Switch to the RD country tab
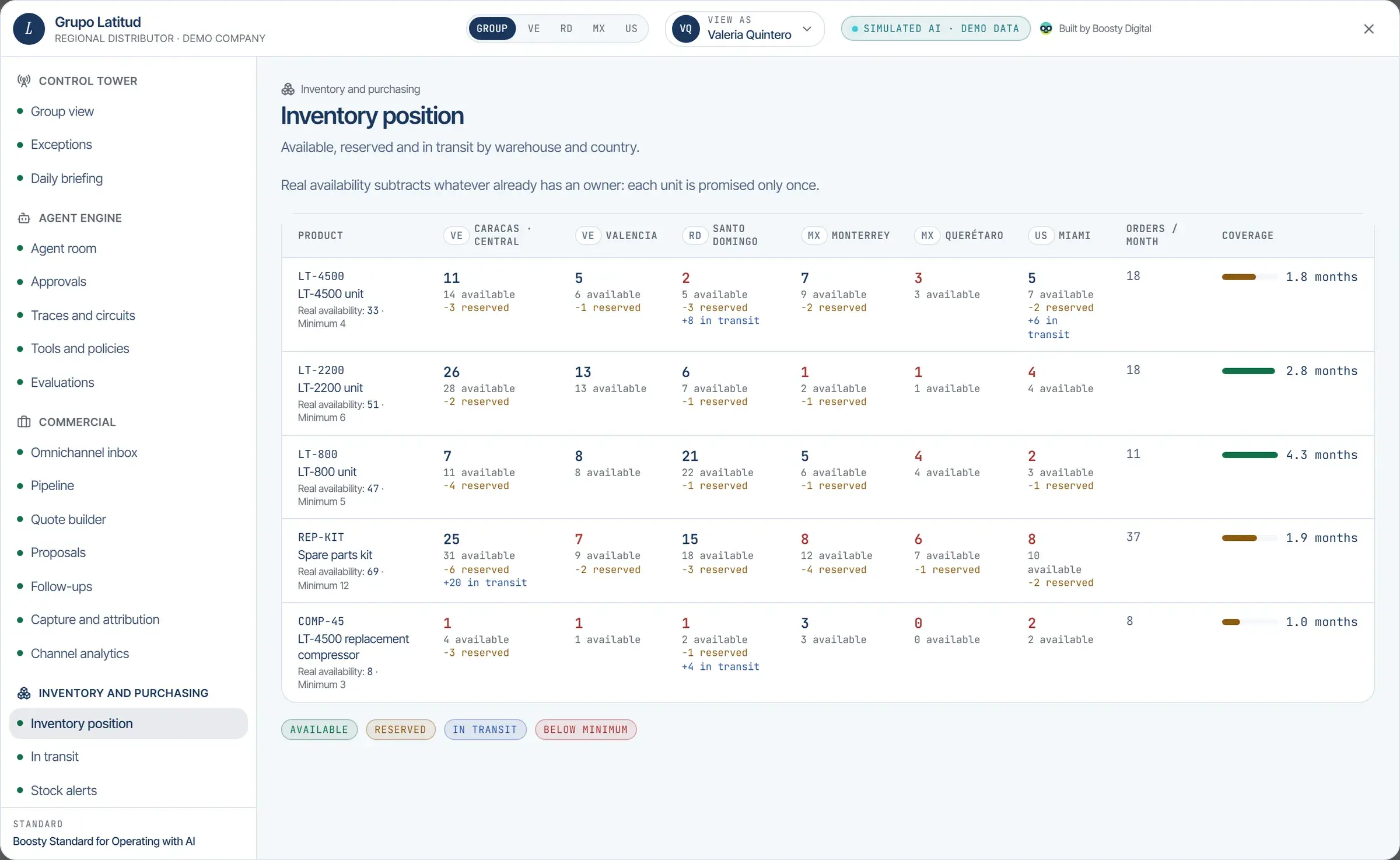 [566, 29]
